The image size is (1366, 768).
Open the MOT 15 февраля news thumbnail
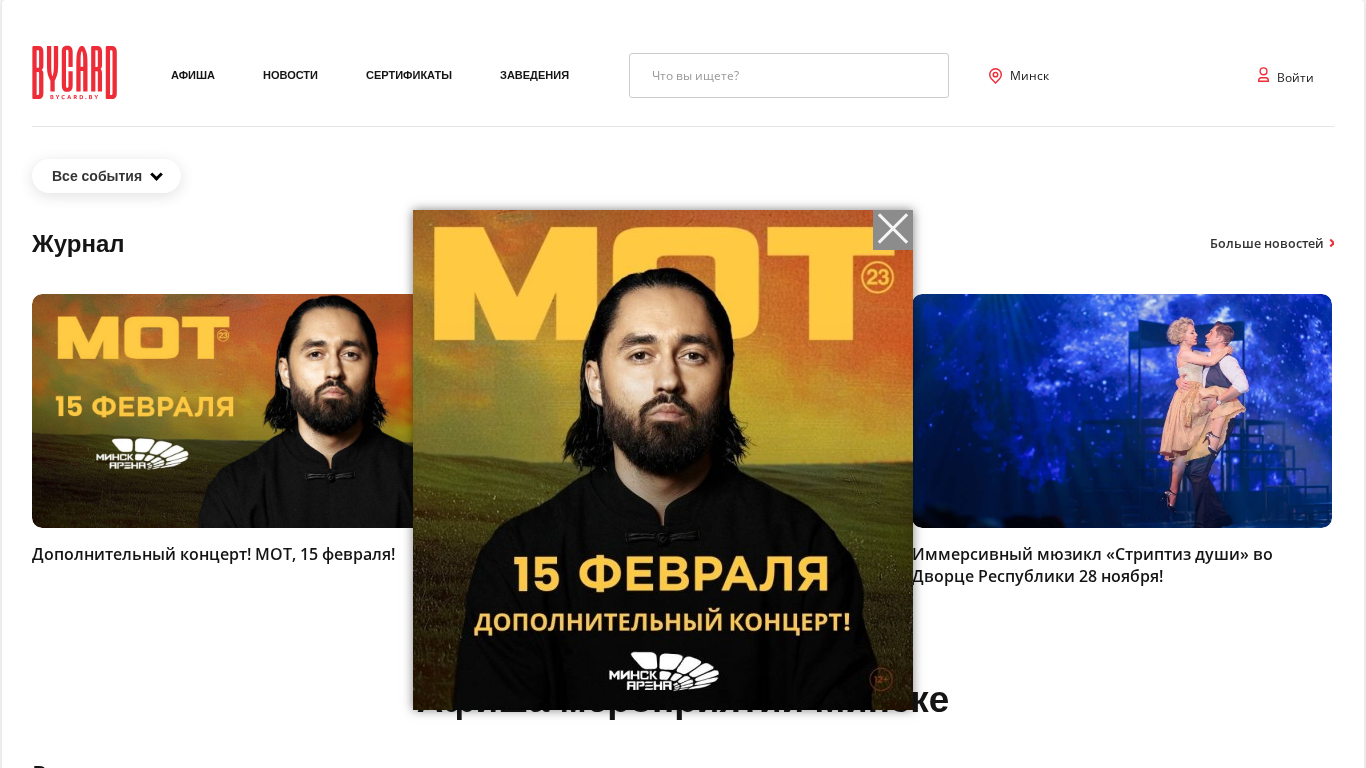tap(222, 411)
